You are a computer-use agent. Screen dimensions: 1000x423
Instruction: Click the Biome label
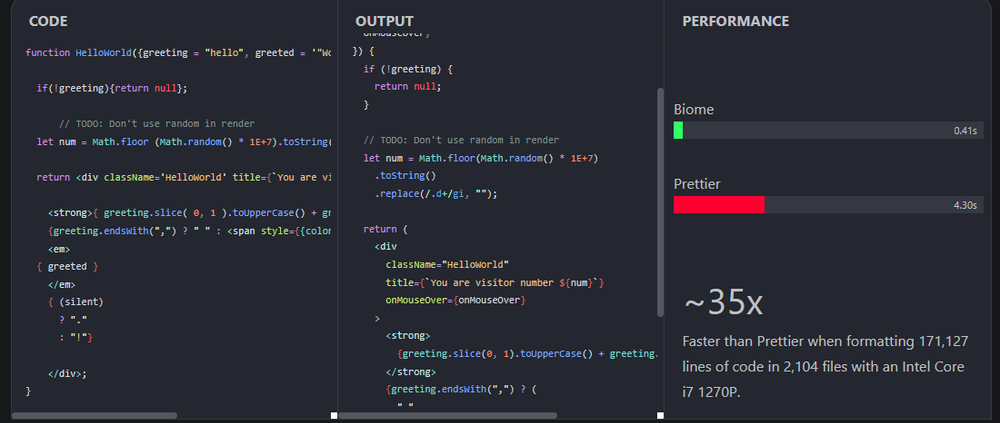[x=693, y=110]
